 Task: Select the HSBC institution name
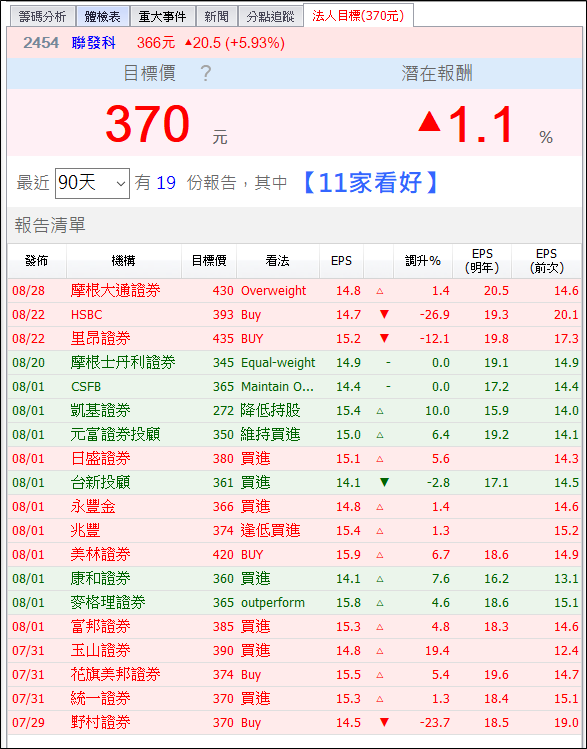pos(86,315)
